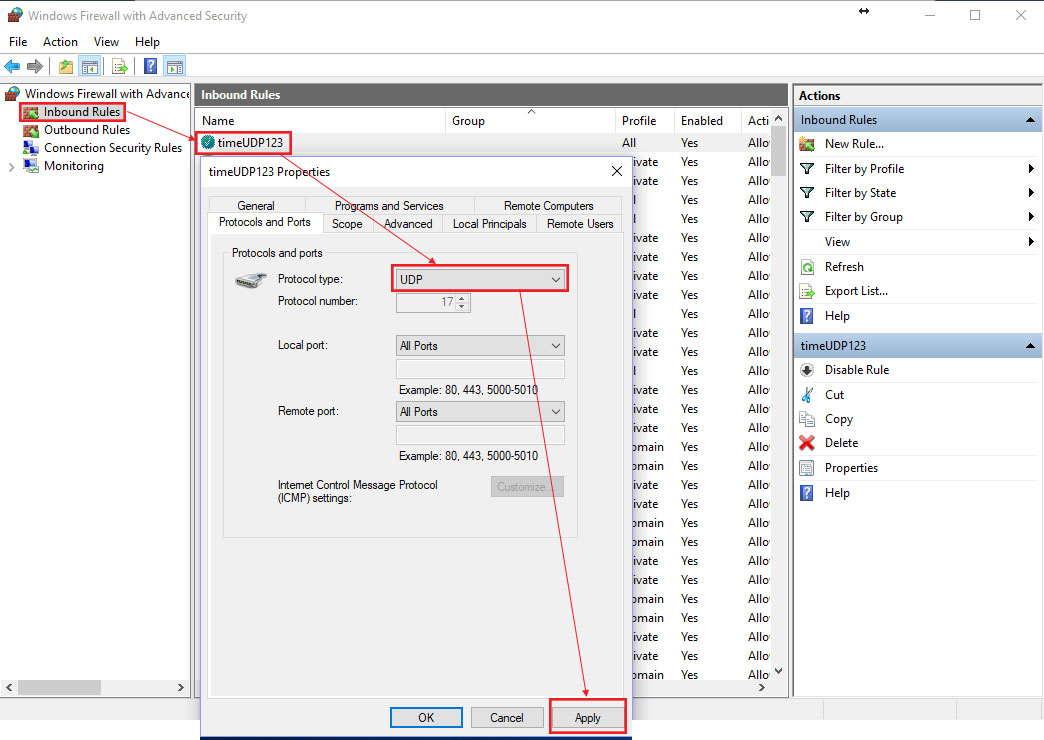Expand the View submenu arrow in Actions

point(1031,241)
